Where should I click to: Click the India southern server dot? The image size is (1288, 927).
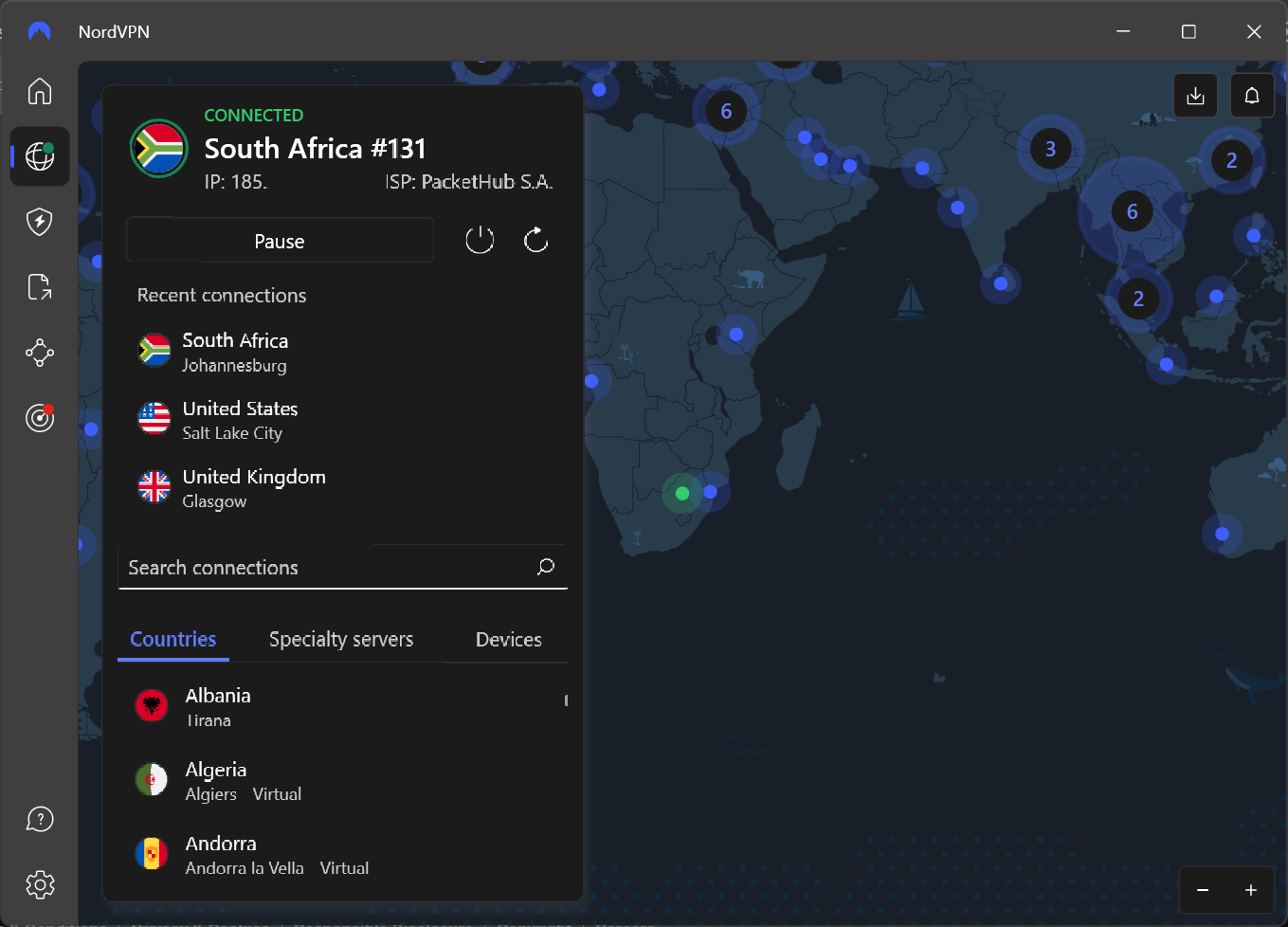click(1001, 283)
